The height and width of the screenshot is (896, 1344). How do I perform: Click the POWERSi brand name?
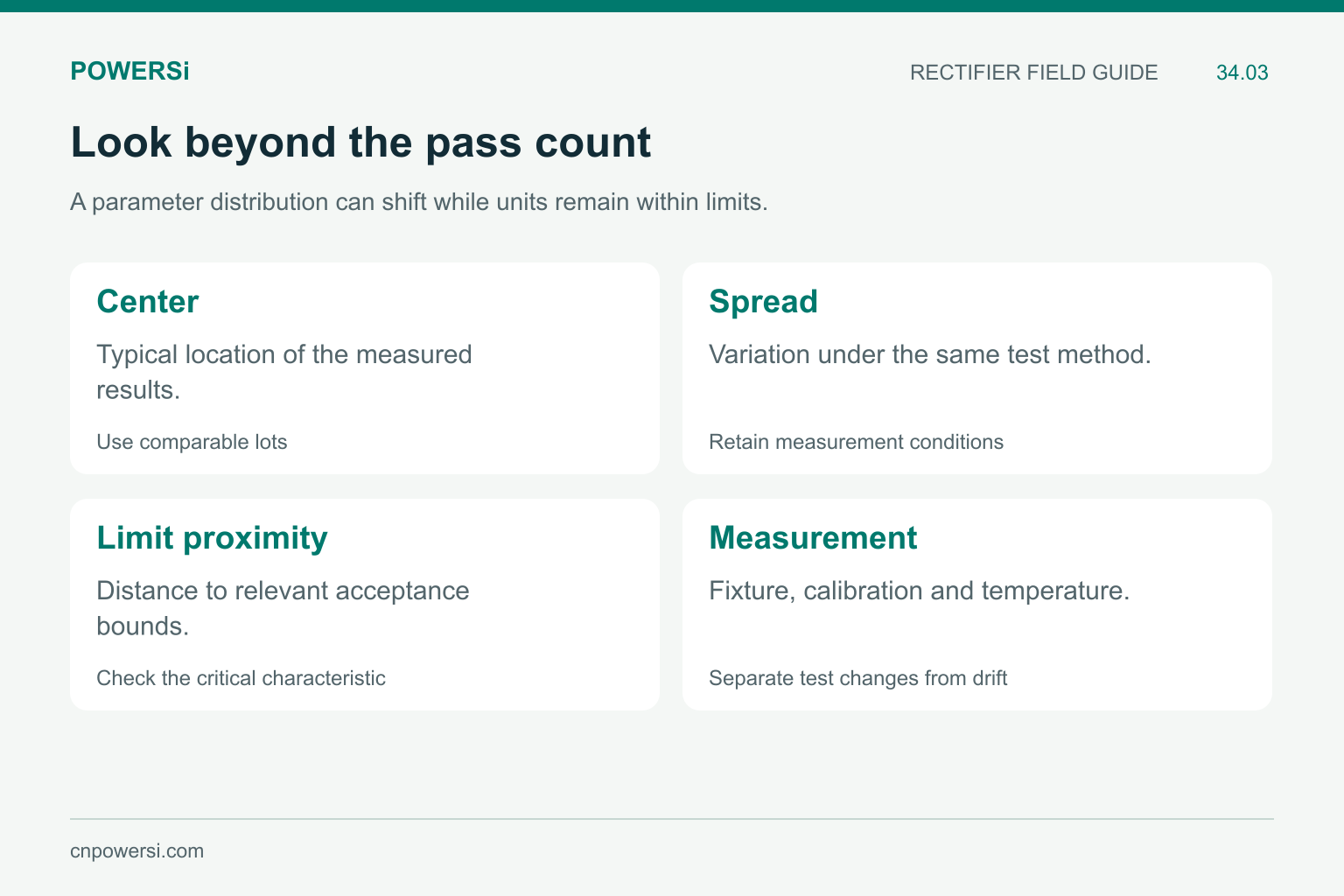pyautogui.click(x=129, y=72)
